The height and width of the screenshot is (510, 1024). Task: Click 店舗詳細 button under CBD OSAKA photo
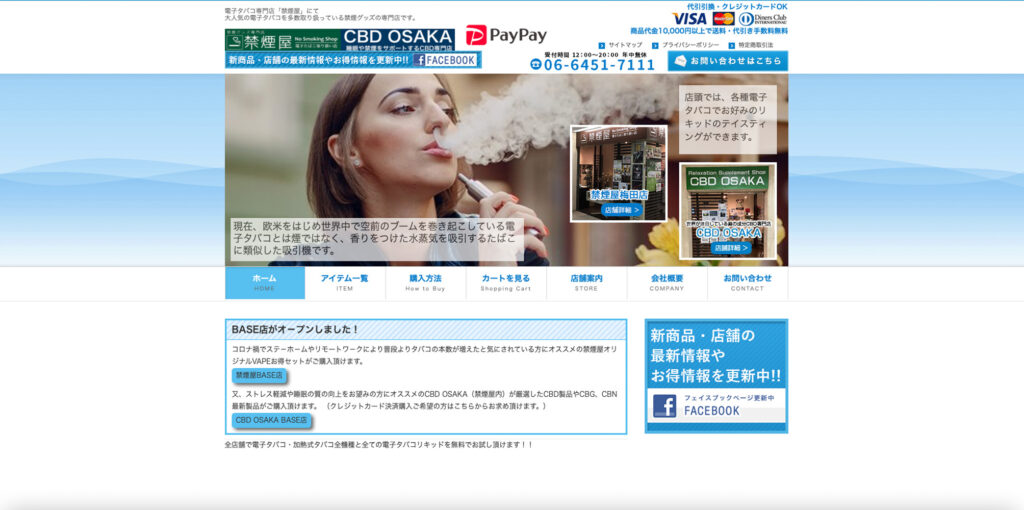(732, 247)
